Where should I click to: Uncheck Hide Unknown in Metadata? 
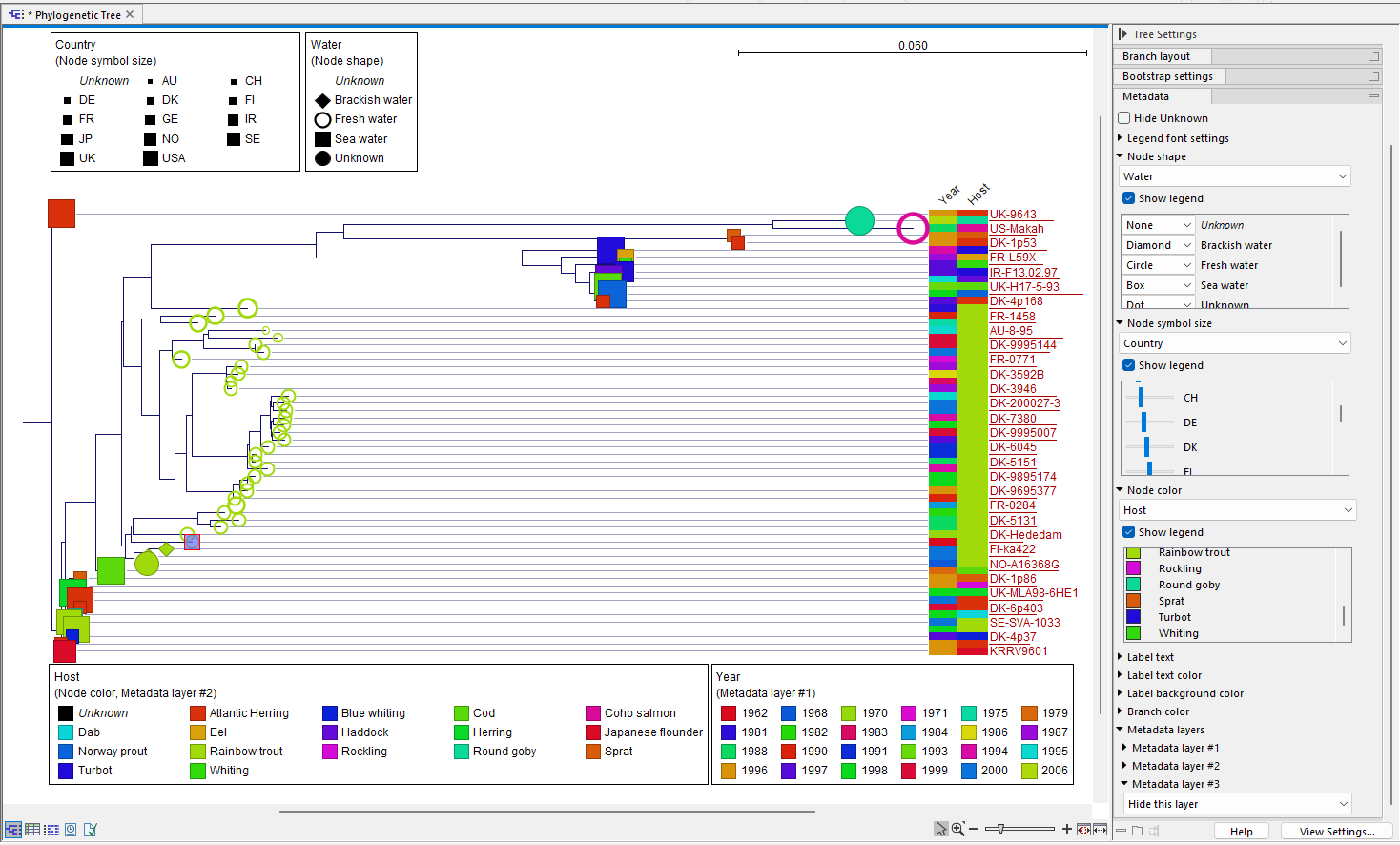[1126, 117]
